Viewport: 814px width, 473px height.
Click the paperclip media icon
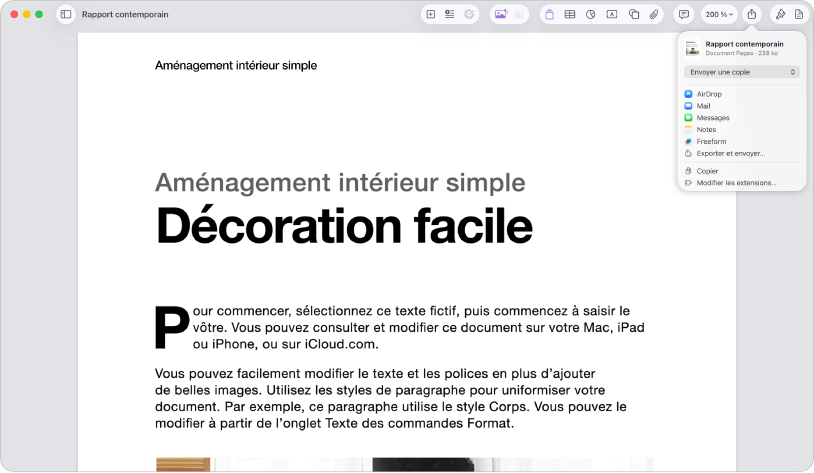coord(654,15)
